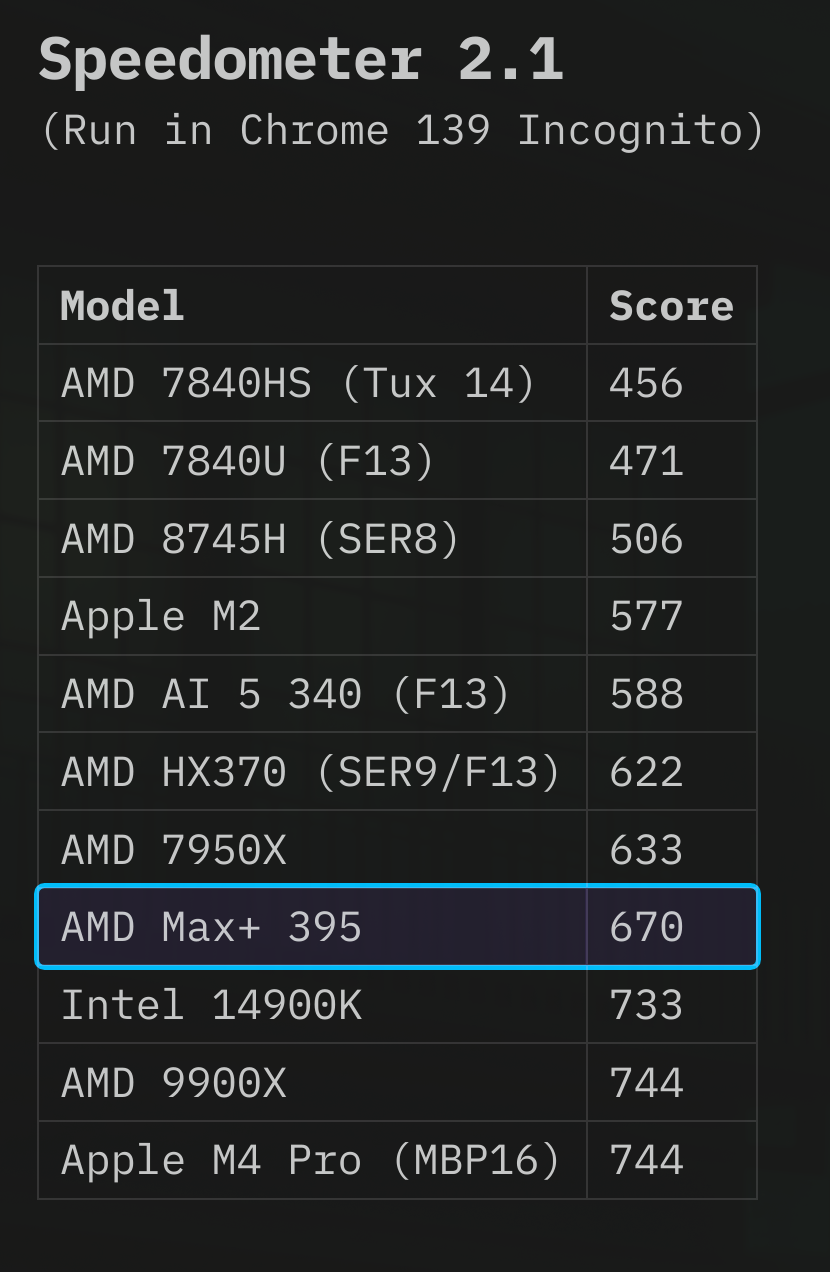Select the Model column header
Viewport: 830px width, 1272px height.
(x=312, y=305)
